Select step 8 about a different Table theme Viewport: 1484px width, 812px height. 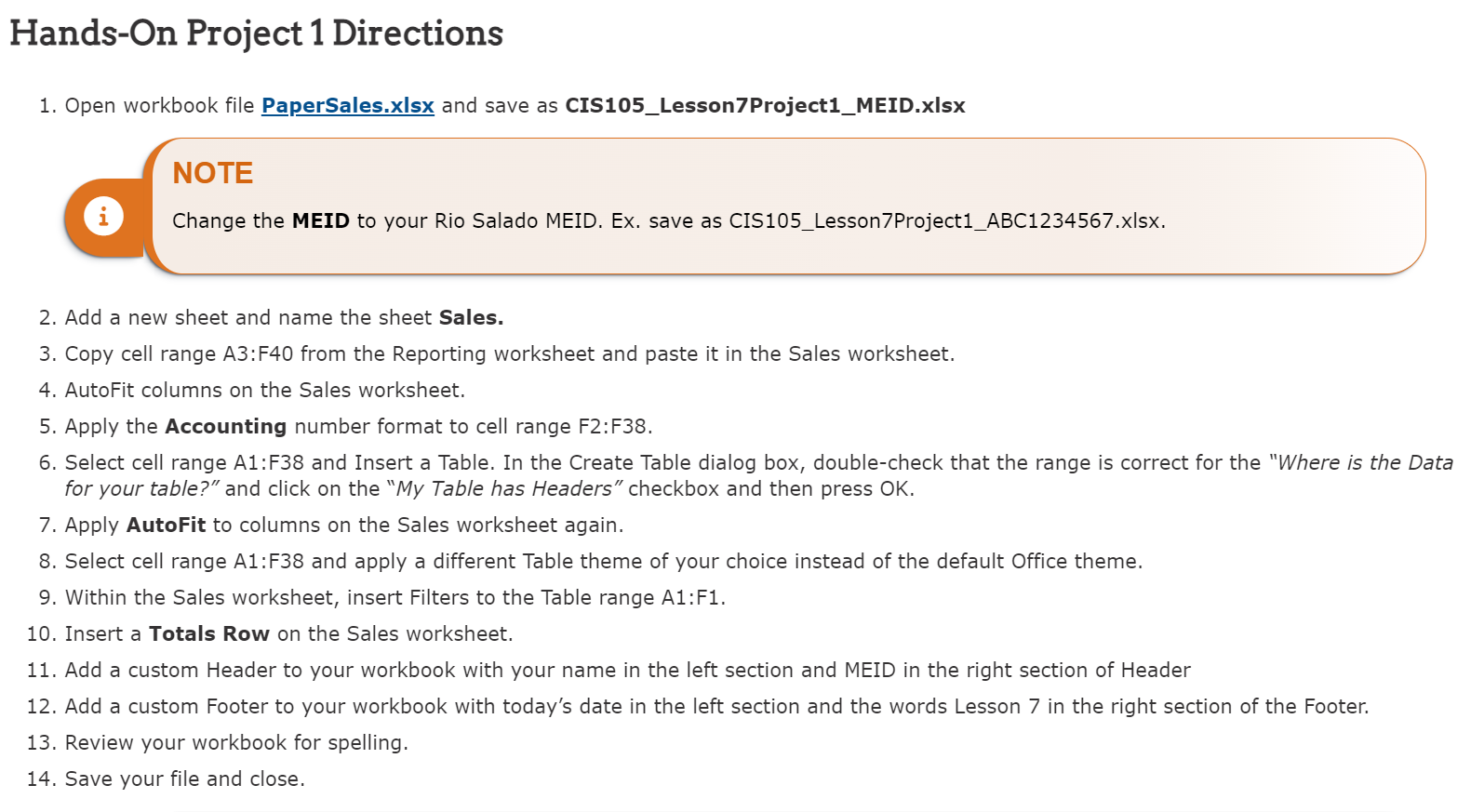(604, 562)
